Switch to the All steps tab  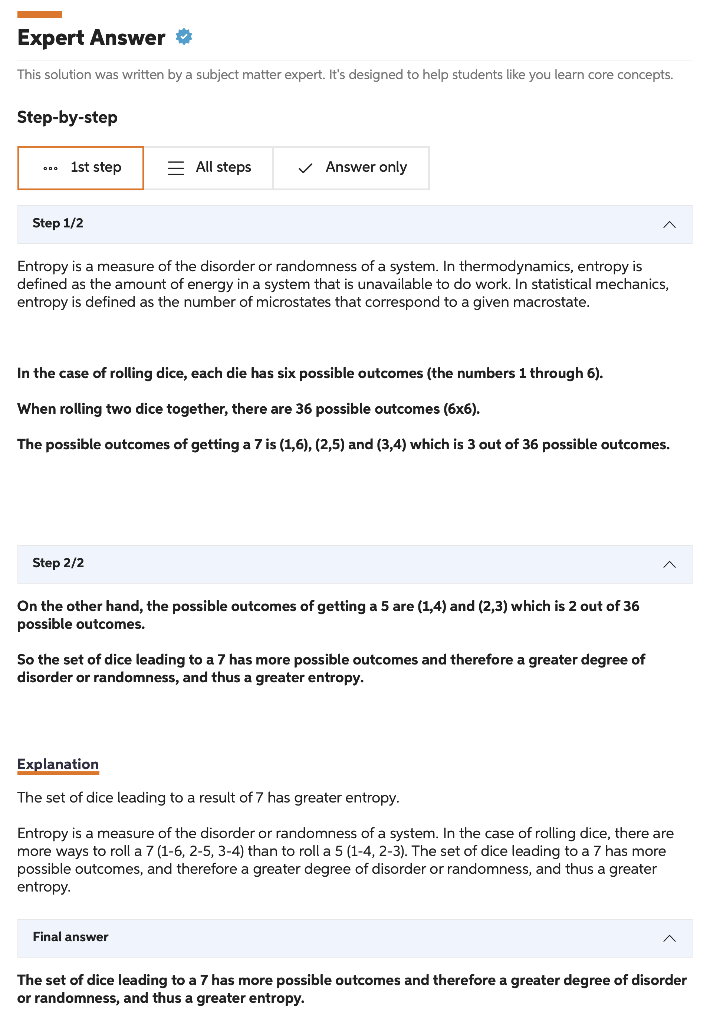(209, 167)
